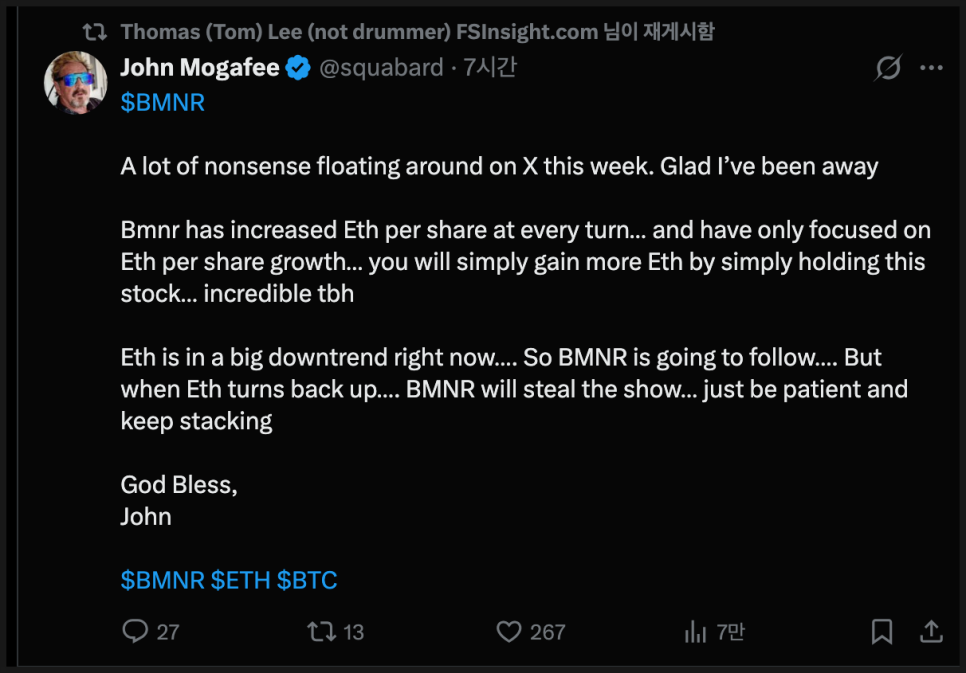Click the 267 likes count
Viewport: 966px width, 673px height.
tap(547, 632)
